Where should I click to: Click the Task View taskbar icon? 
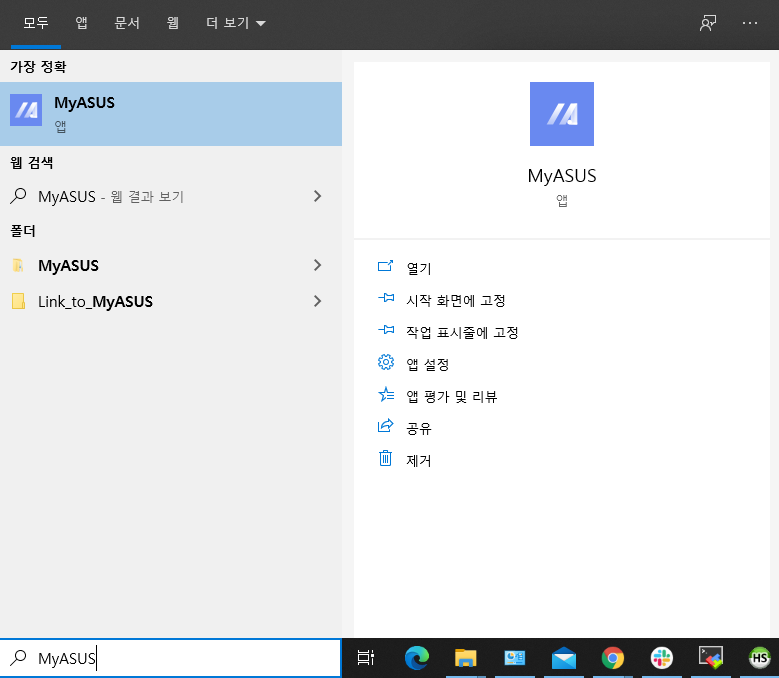(366, 658)
